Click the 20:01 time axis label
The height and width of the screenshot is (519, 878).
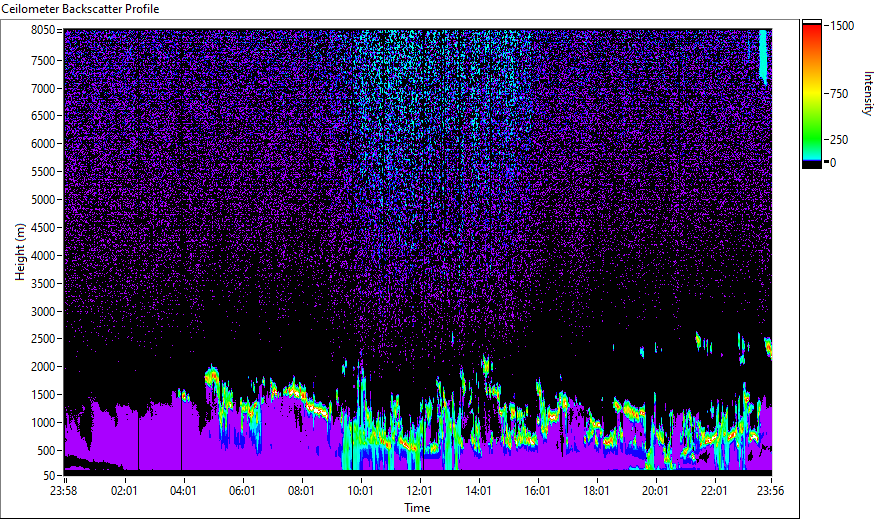(655, 491)
